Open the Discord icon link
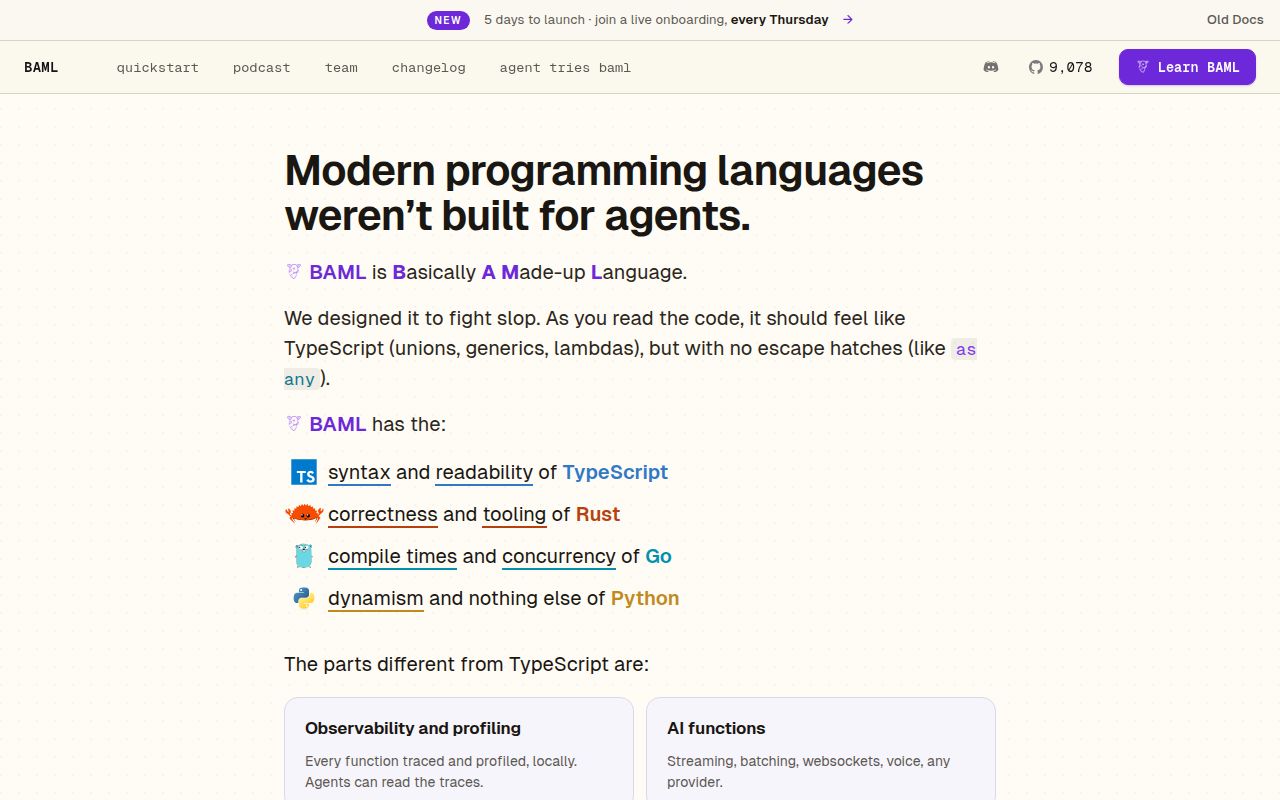The width and height of the screenshot is (1280, 800). click(x=991, y=67)
